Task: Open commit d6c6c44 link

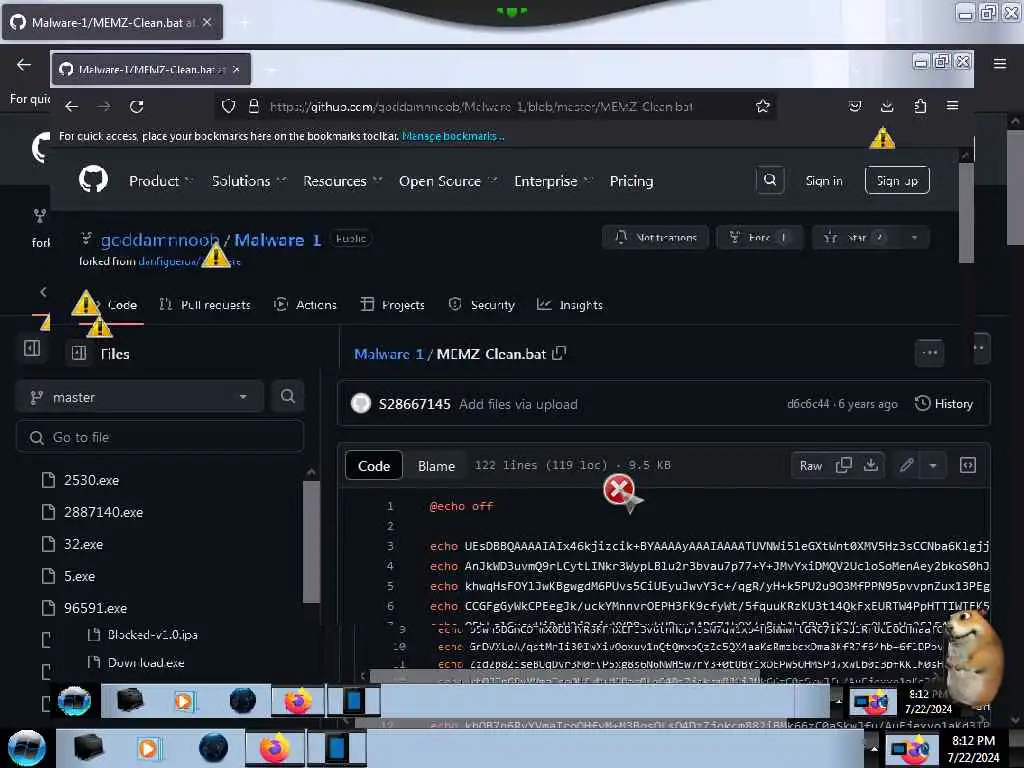Action: (x=807, y=404)
